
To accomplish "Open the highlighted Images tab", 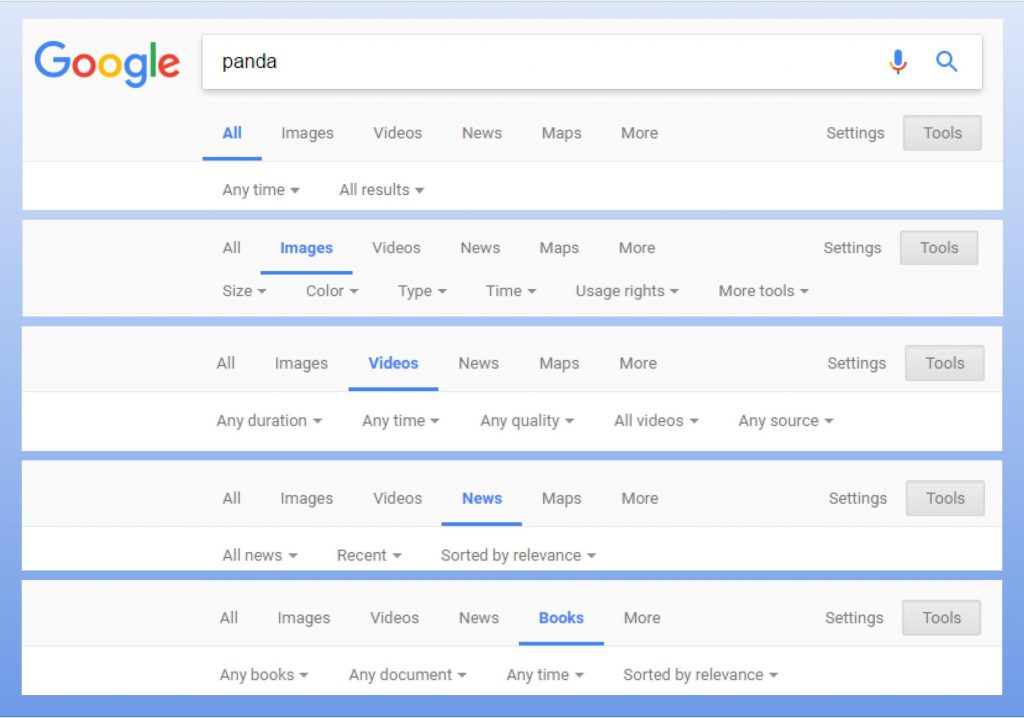I will pos(306,248).
